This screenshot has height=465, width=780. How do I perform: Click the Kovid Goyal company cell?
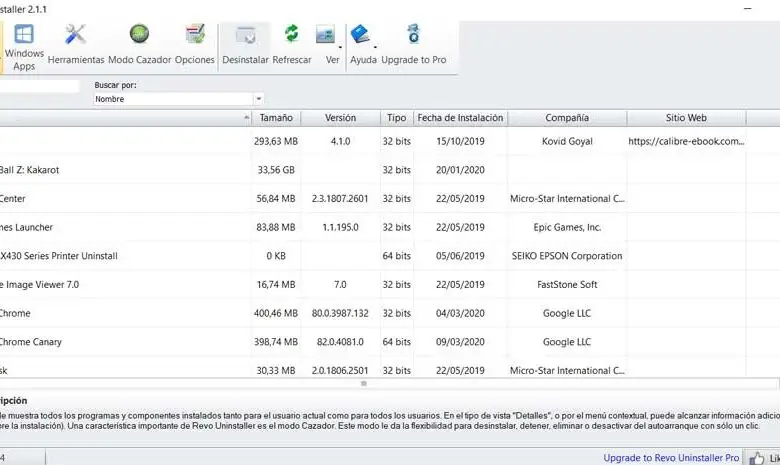(x=567, y=141)
